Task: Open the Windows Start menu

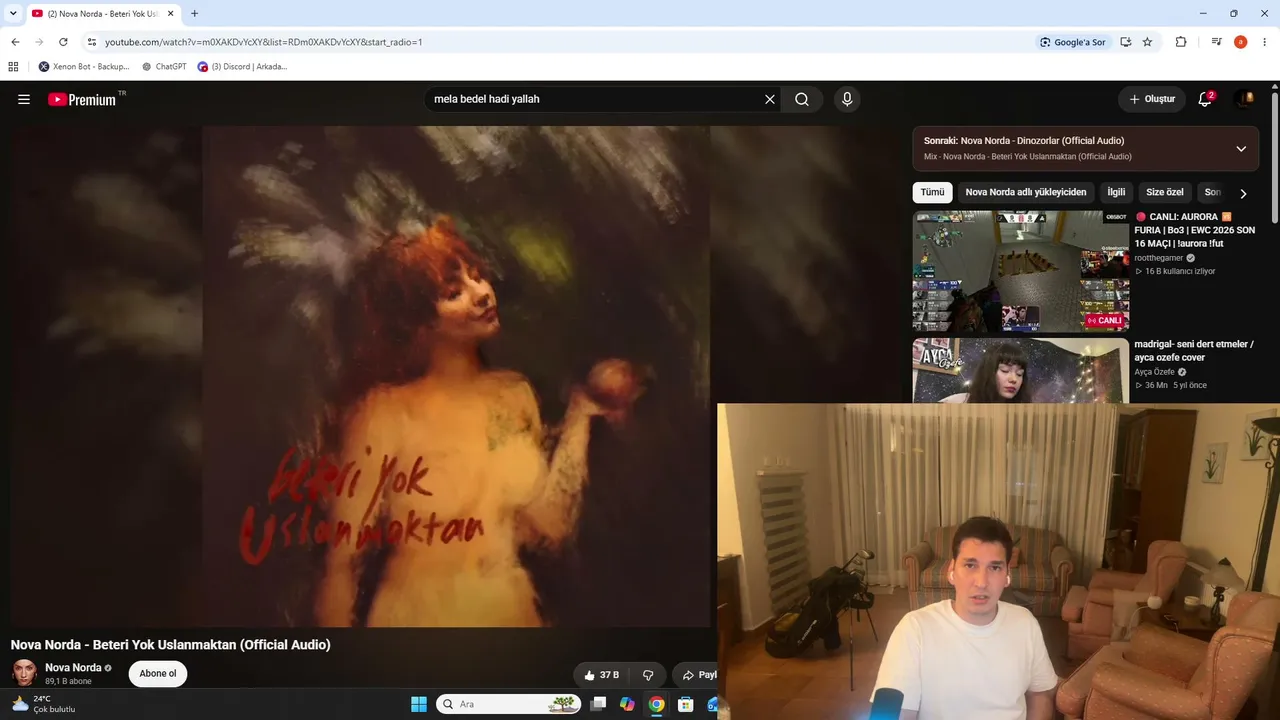Action: [419, 704]
